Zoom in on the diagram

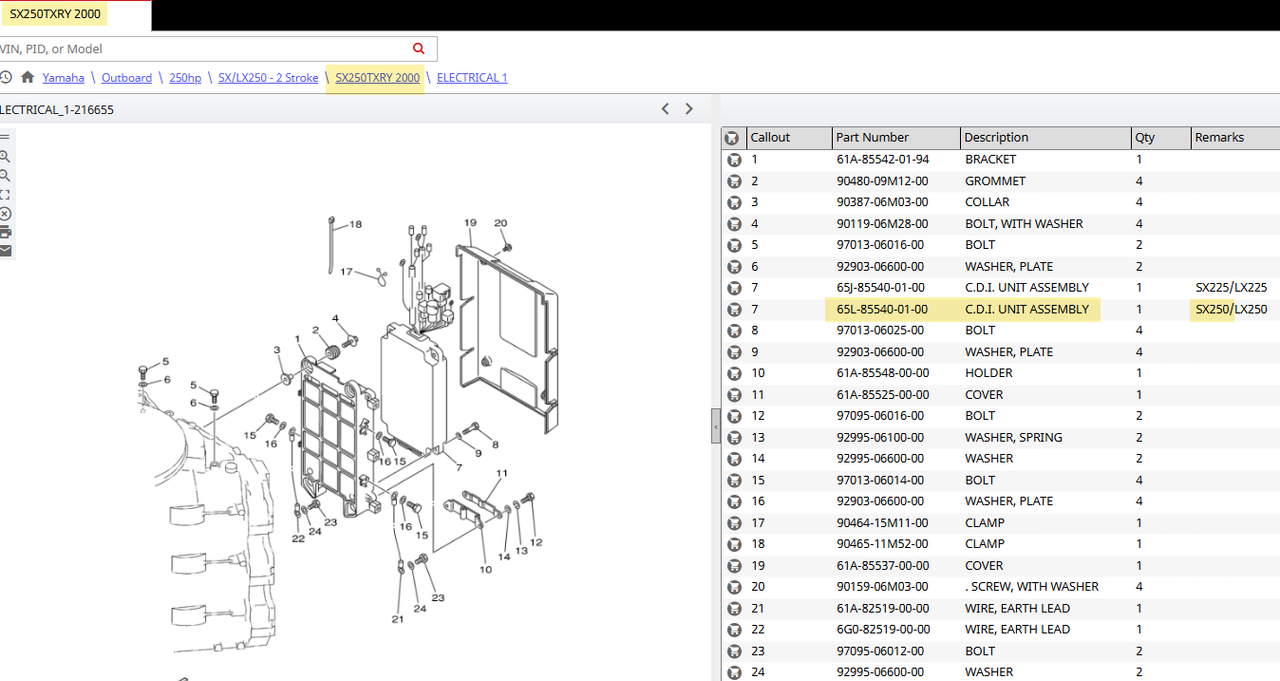point(5,156)
